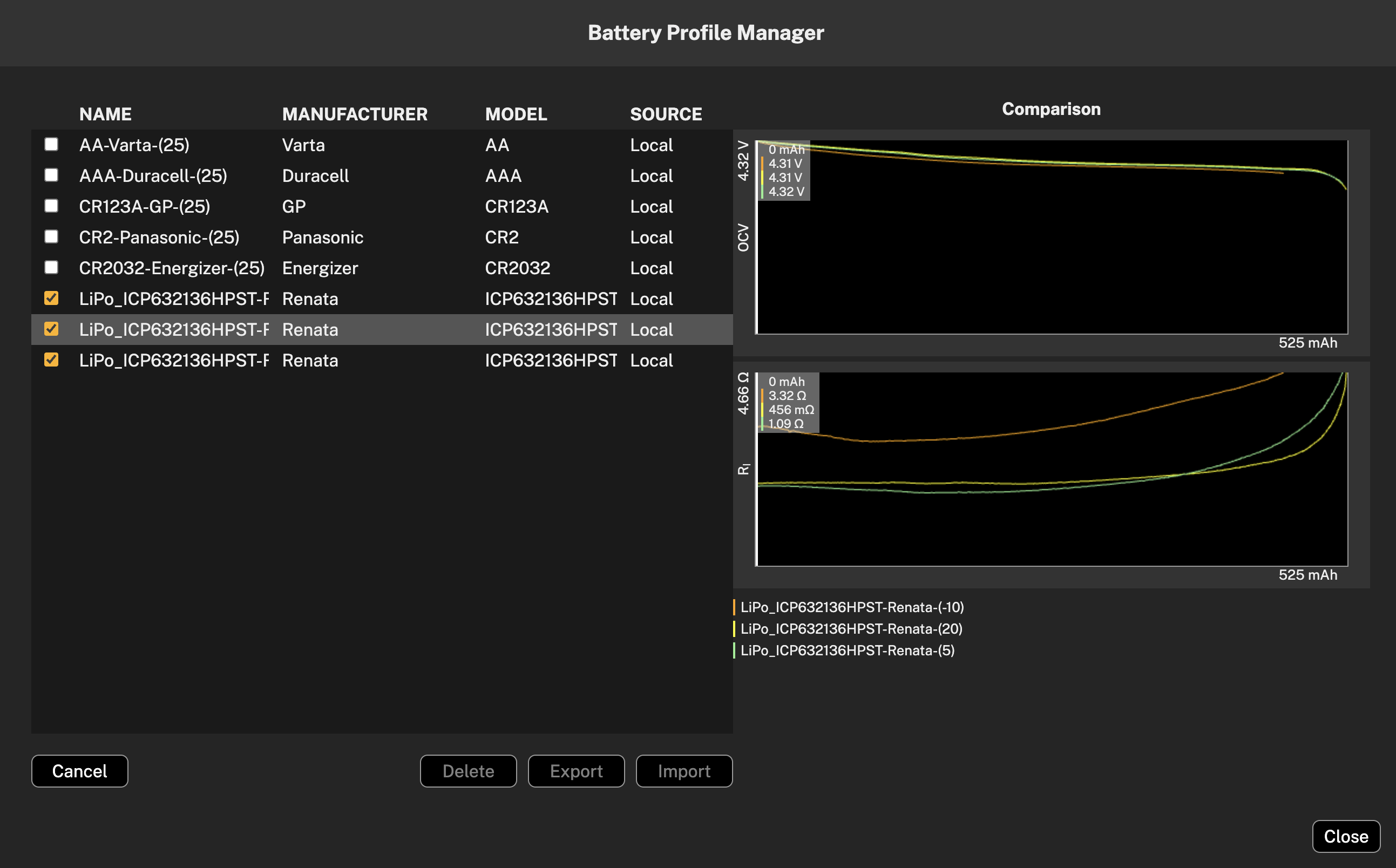Viewport: 1396px width, 868px height.
Task: Click the Comparison panel heading
Action: [1051, 109]
